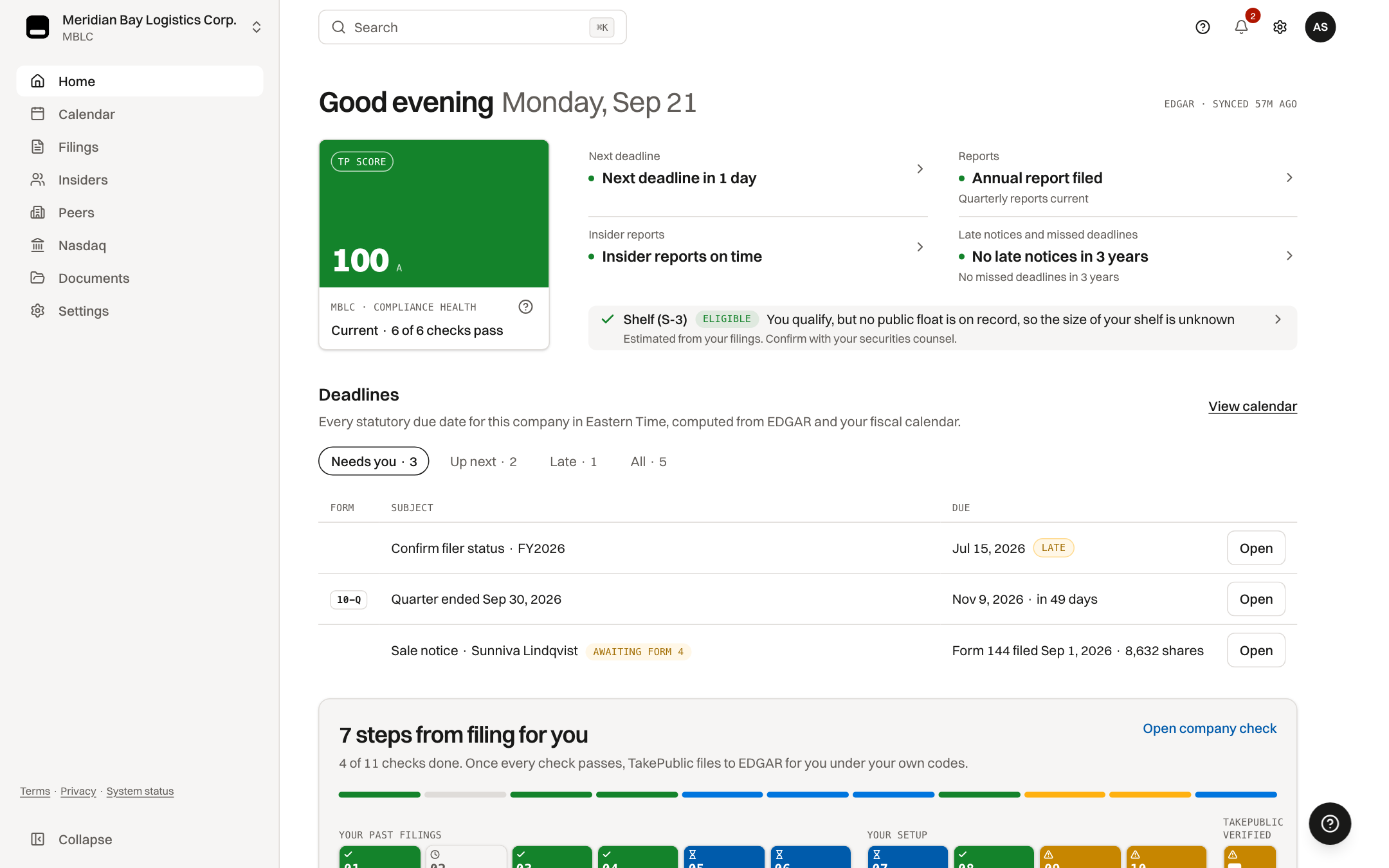Open step 03 checkmark card
Image resolution: width=1389 pixels, height=868 pixels.
point(552,857)
